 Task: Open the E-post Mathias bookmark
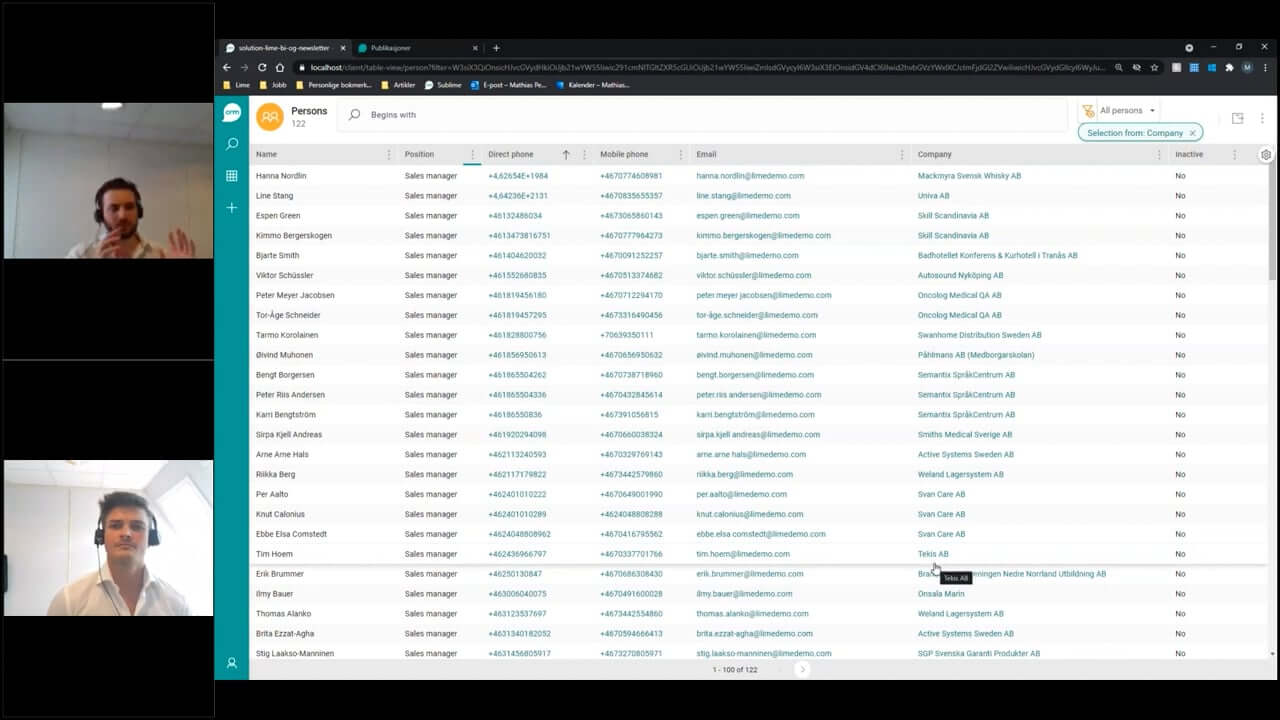508,85
